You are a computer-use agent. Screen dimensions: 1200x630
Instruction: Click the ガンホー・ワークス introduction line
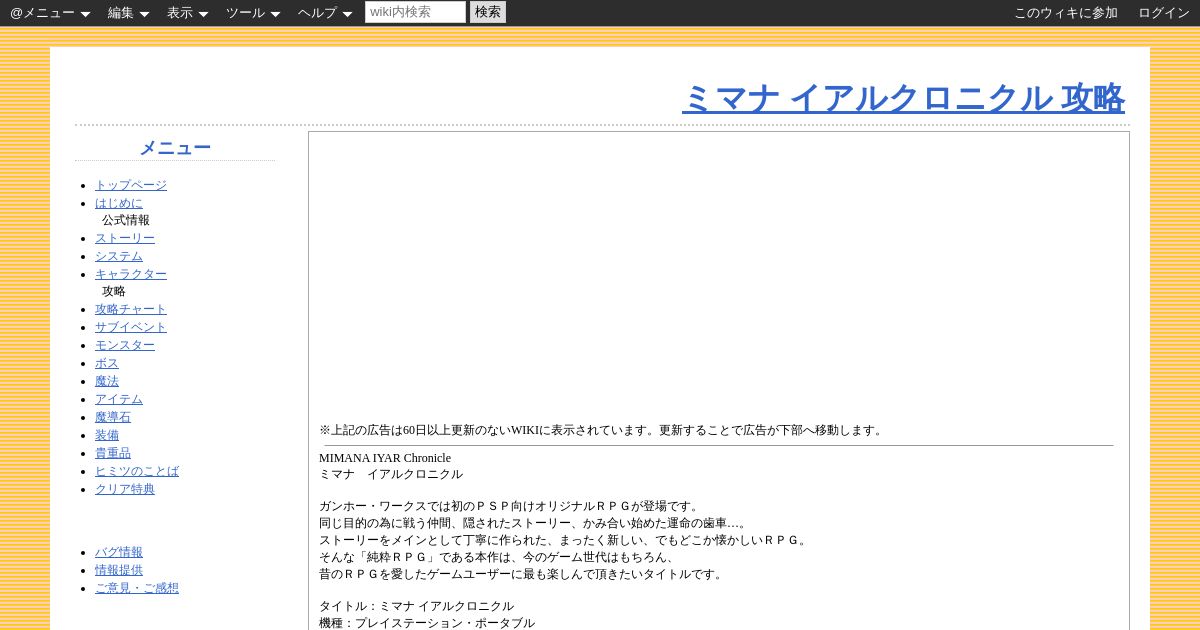coord(510,506)
